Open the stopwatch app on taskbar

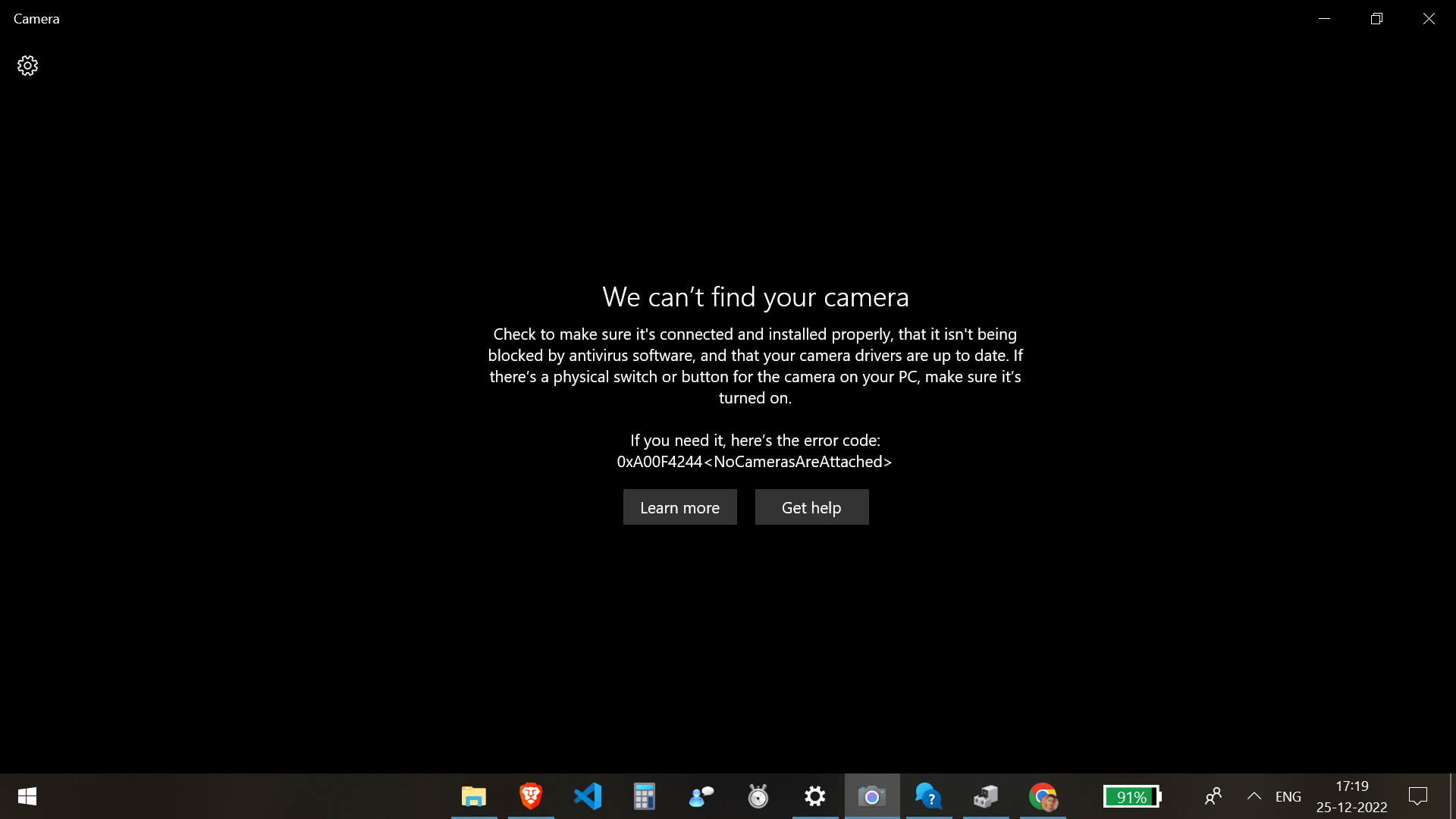(x=758, y=796)
